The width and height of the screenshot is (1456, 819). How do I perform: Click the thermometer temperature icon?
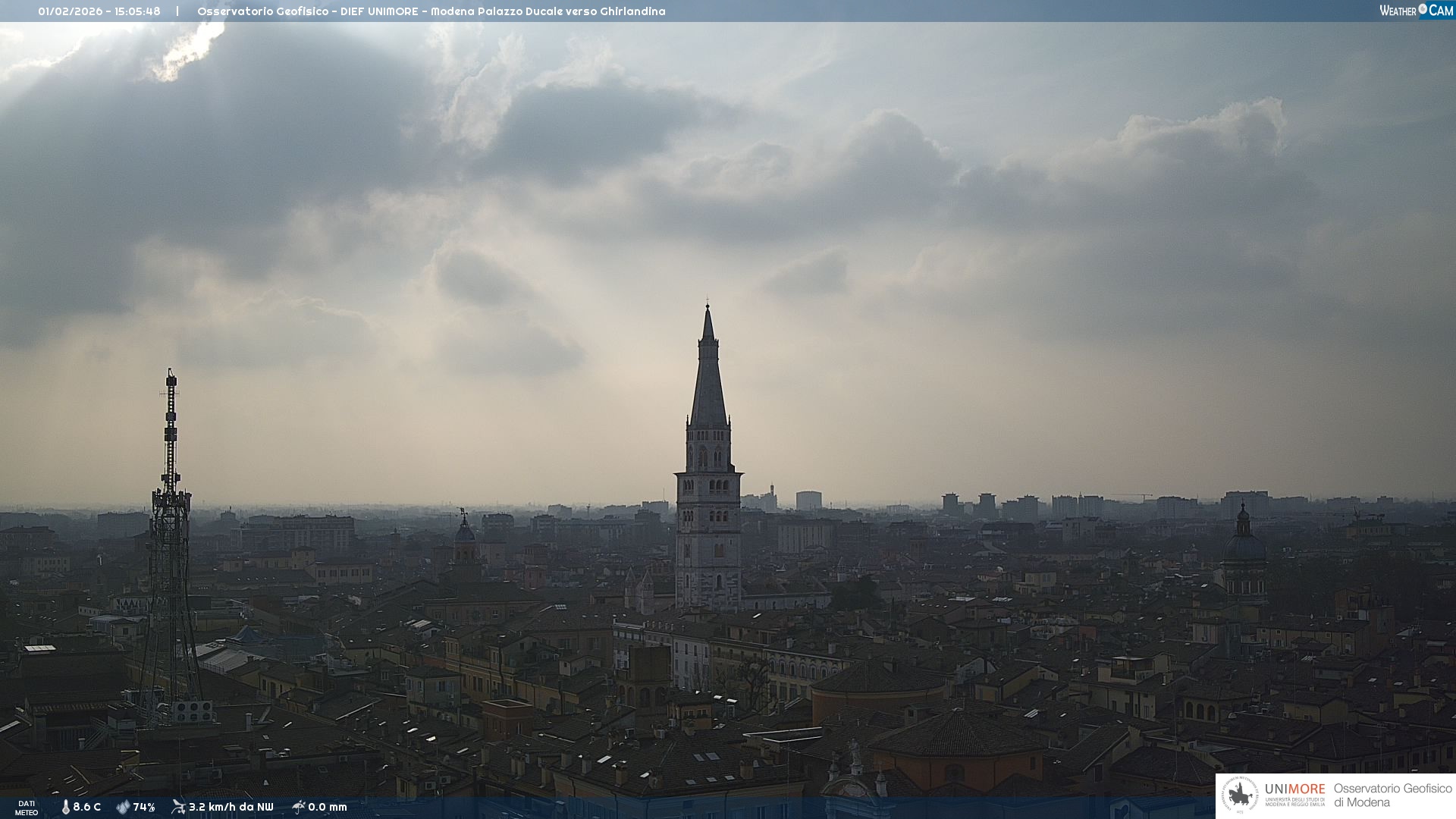[66, 807]
